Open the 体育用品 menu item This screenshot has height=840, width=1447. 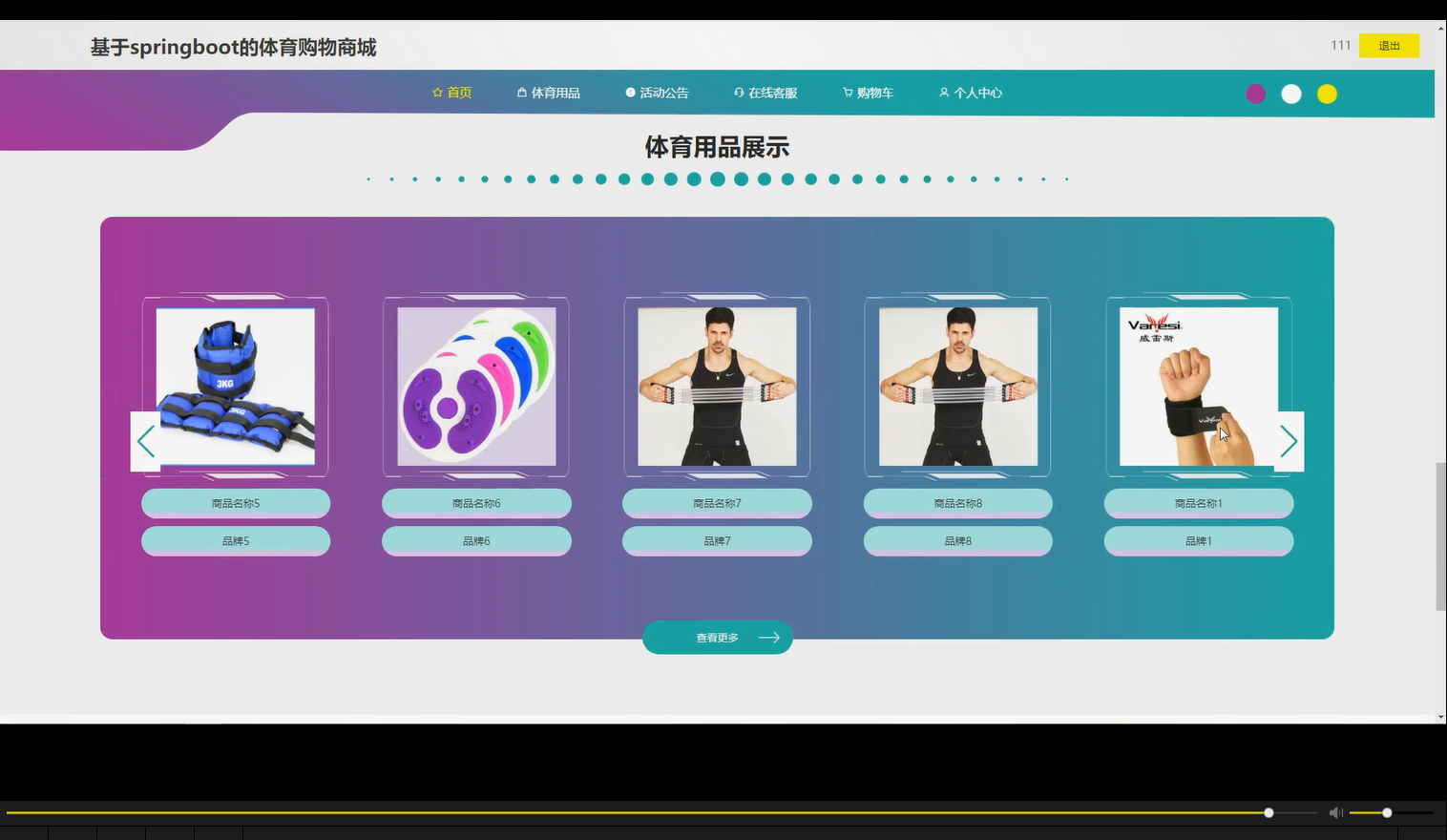pos(548,93)
